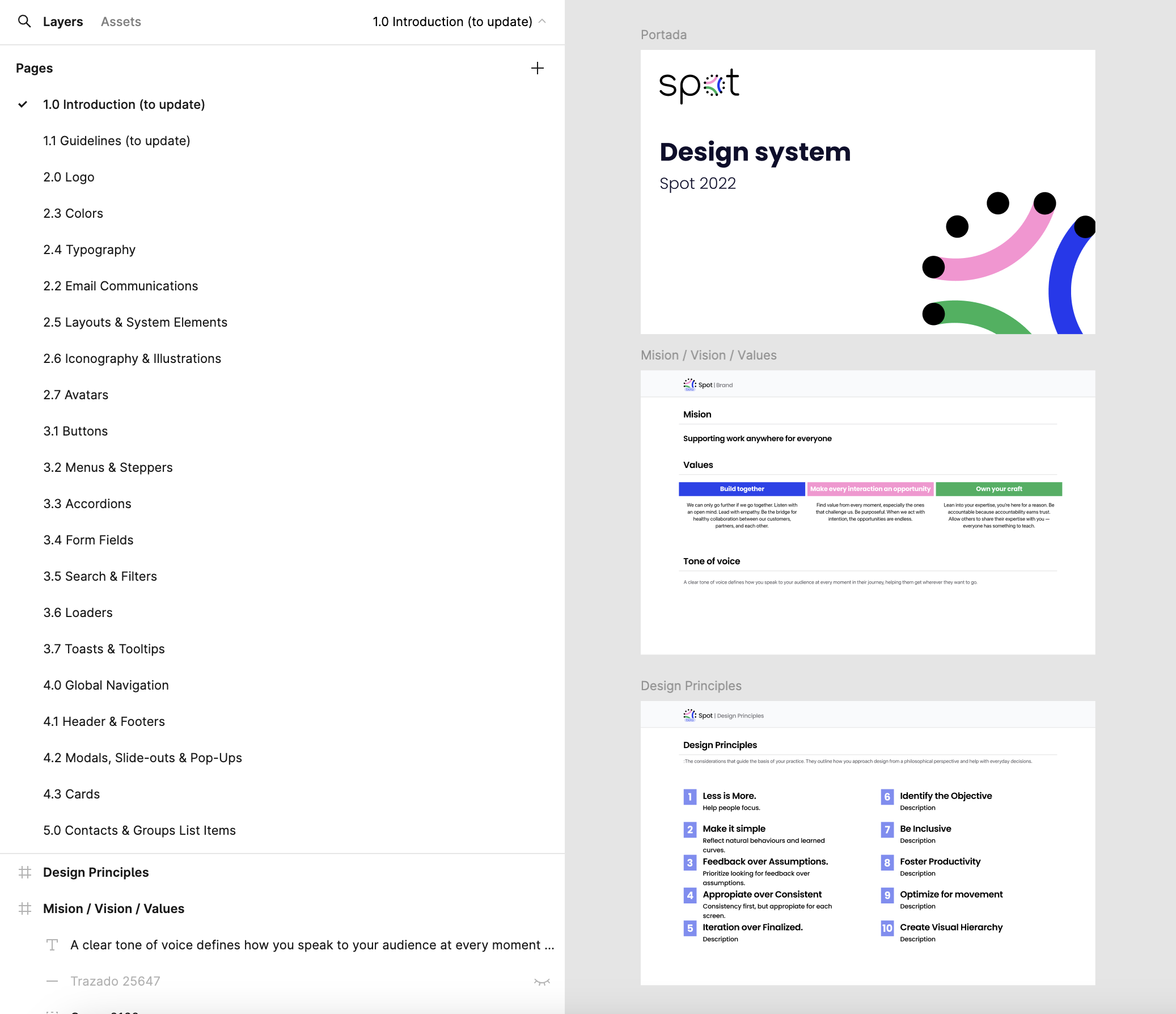Switch to Layers tab
The image size is (1176, 1014).
63,22
